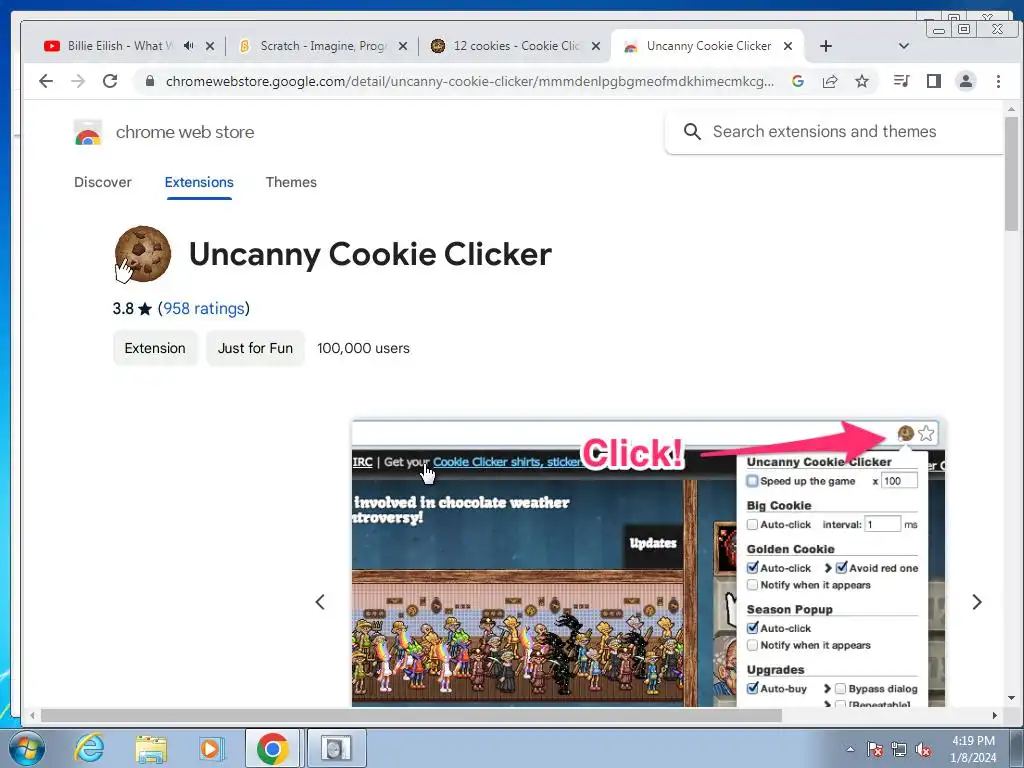
Task: Close the 12 cookies tab
Action: [596, 46]
